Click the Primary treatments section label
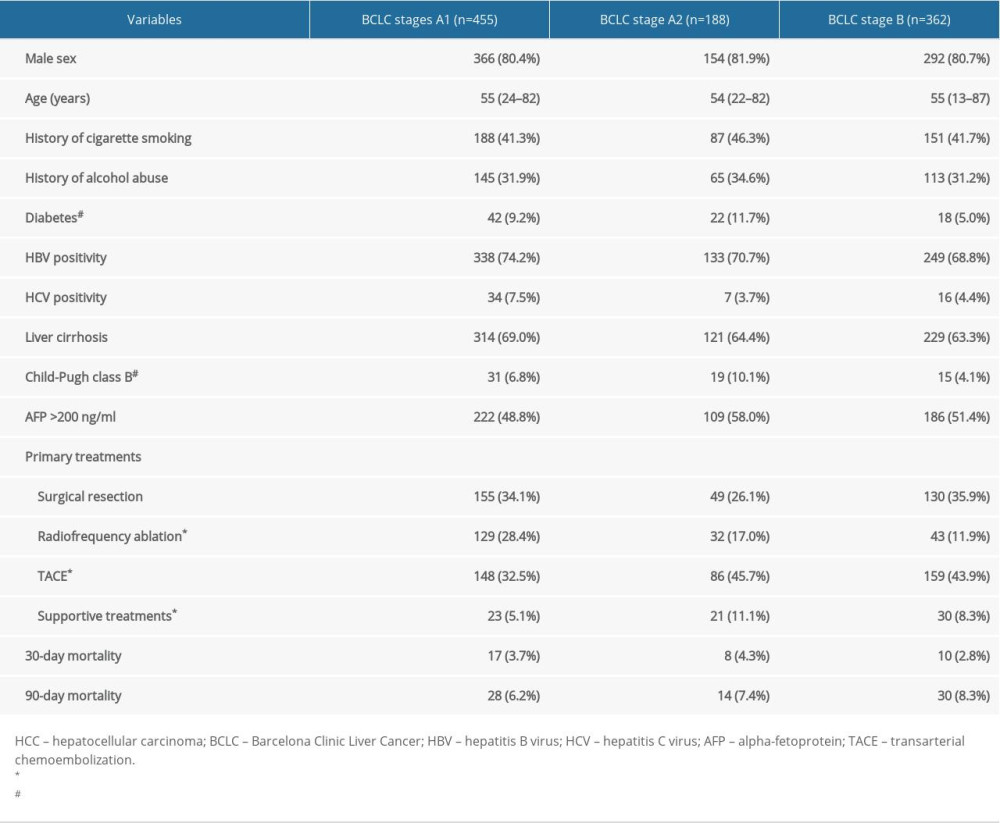Viewport: 1000px width, 823px height. (x=83, y=457)
